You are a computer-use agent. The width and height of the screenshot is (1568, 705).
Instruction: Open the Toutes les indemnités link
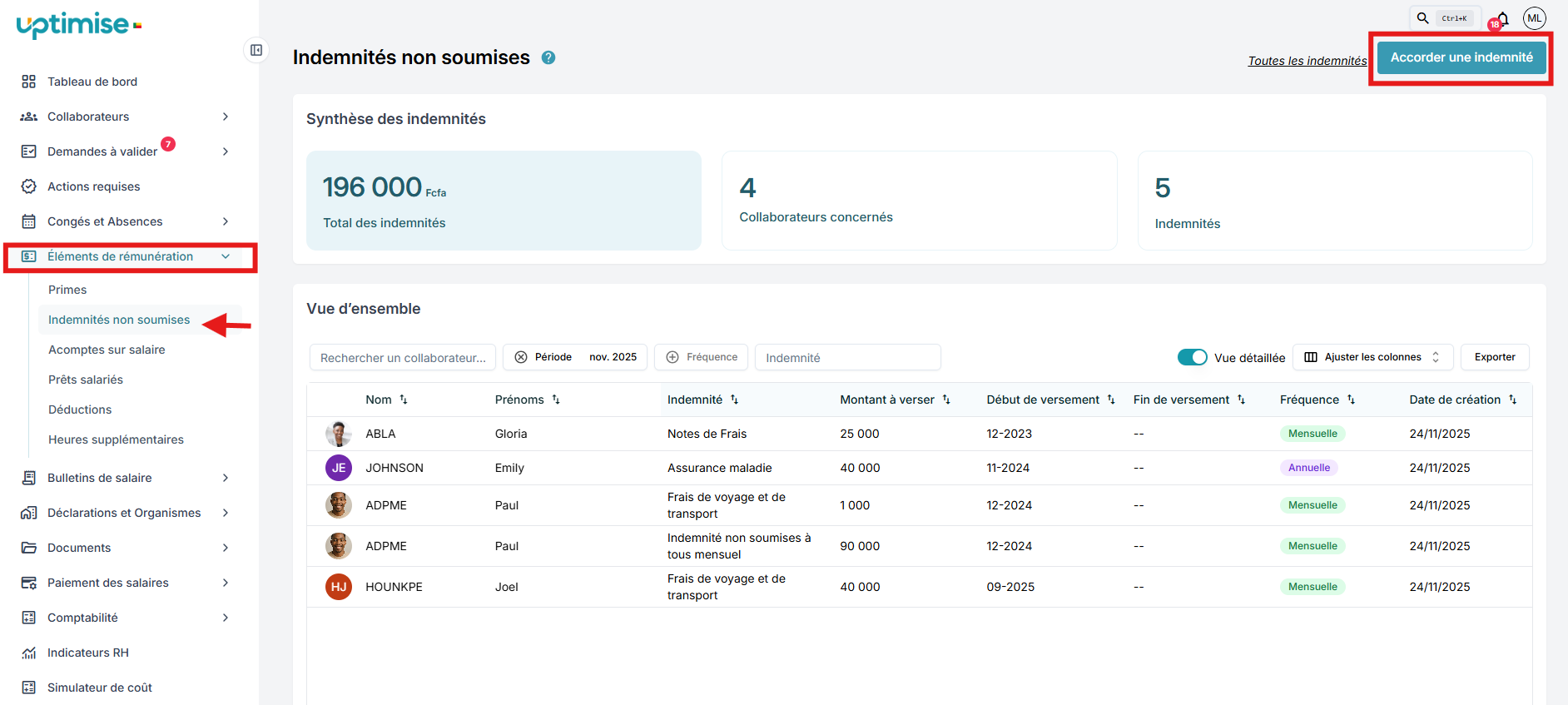(1307, 61)
